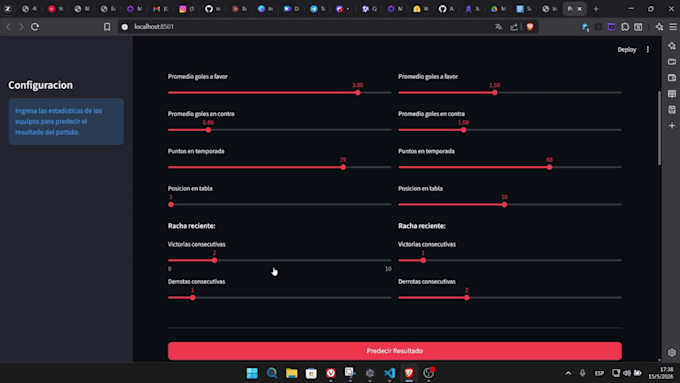Open Brave browser taskbar icon
Screen dimensions: 680x383
click(x=409, y=373)
